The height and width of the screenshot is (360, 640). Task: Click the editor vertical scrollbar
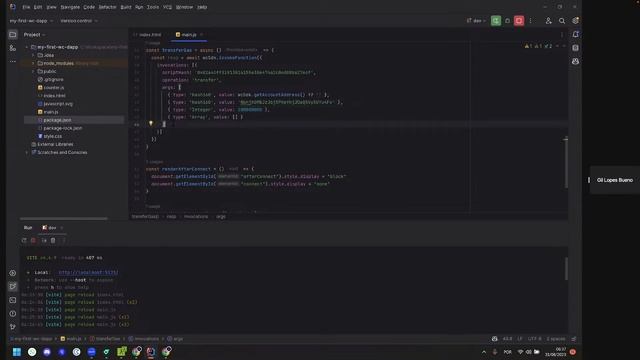pyautogui.click(x=566, y=163)
